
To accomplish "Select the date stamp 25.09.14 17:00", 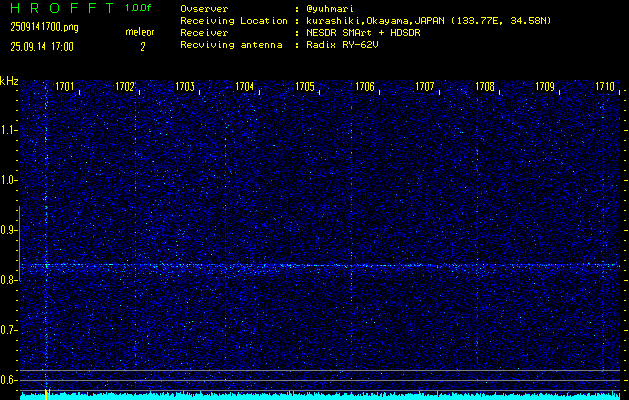I will [42, 47].
